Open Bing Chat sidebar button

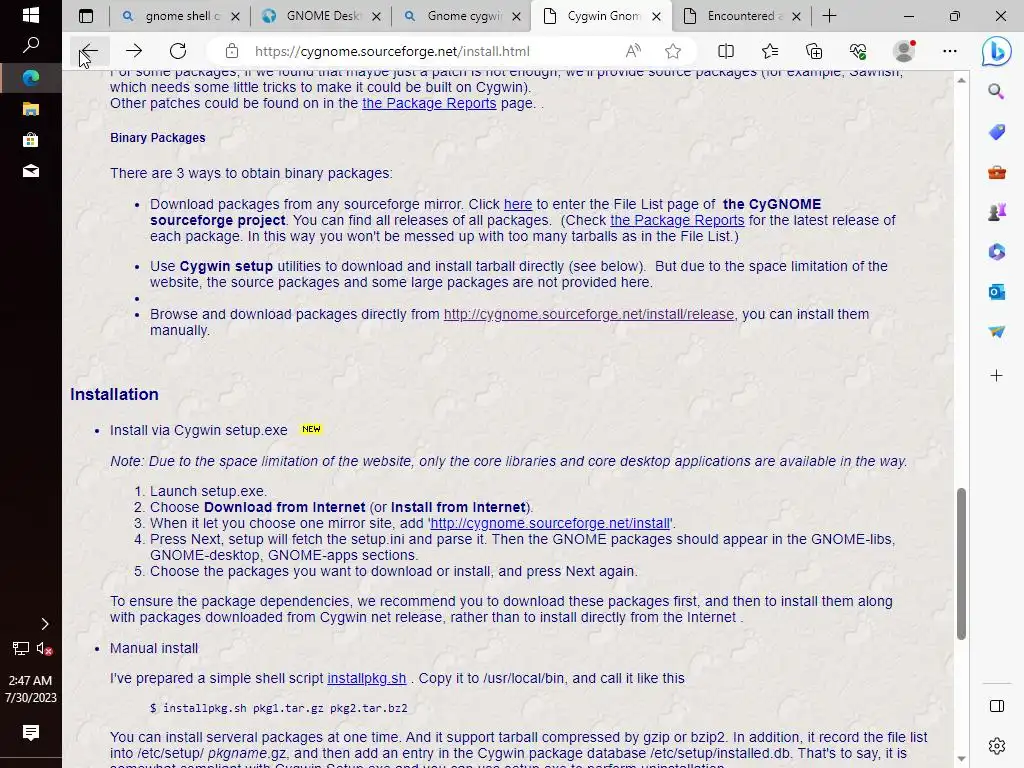pyautogui.click(x=996, y=52)
